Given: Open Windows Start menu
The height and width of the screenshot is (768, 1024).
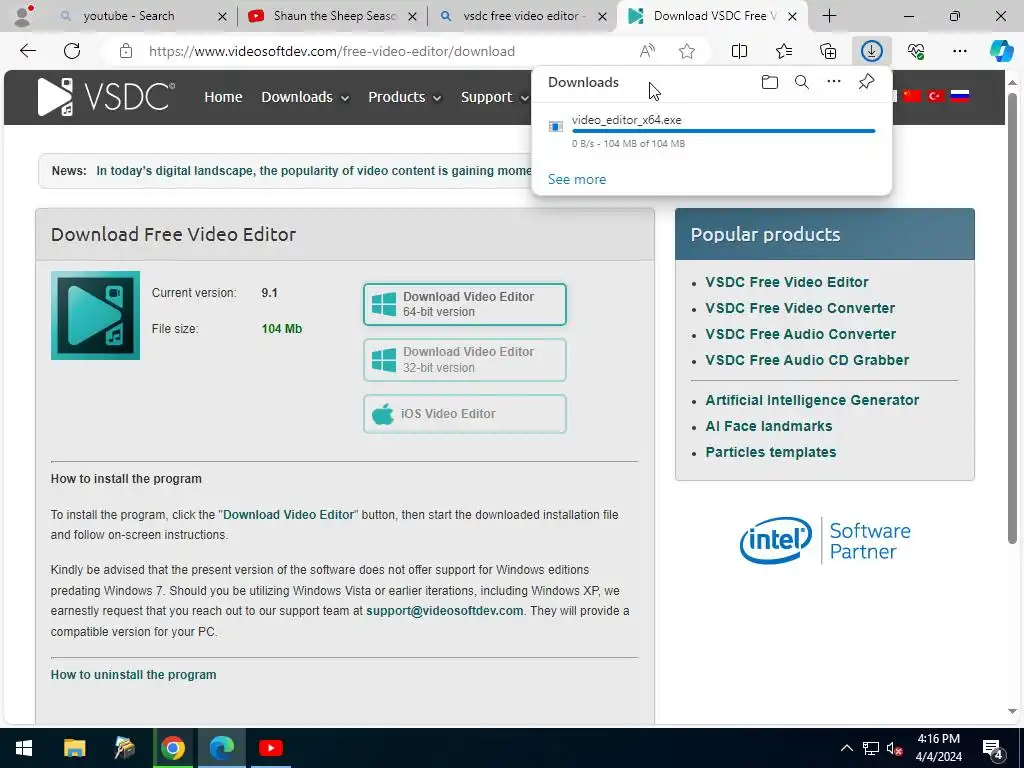Looking at the screenshot, I should (x=24, y=748).
